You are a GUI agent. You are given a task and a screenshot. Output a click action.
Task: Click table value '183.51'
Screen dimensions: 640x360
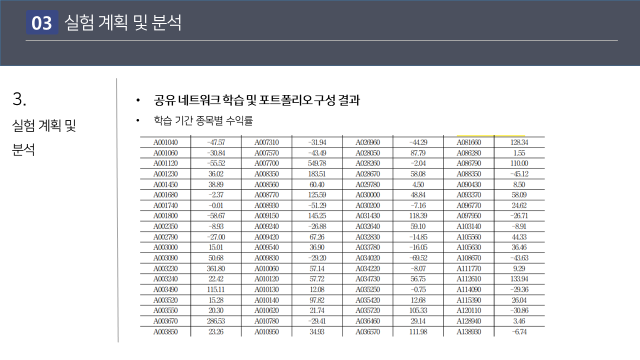pyautogui.click(x=317, y=174)
